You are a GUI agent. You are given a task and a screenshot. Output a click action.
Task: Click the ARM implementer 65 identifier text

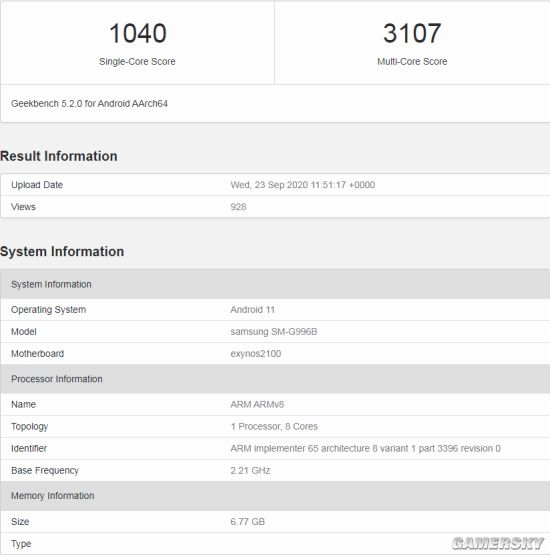tap(365, 448)
